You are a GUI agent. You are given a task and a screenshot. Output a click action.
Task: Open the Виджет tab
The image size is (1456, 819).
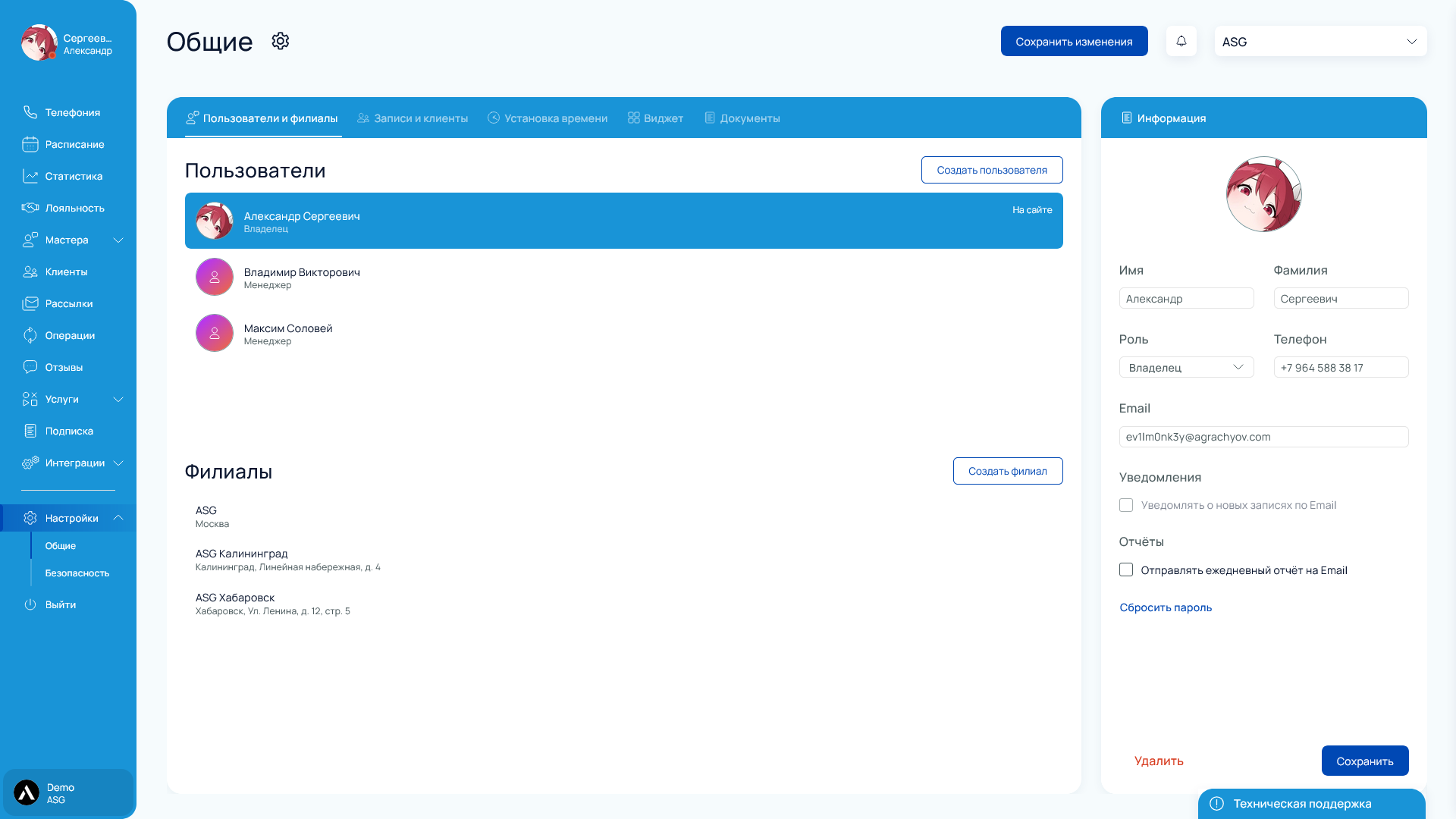tap(655, 118)
